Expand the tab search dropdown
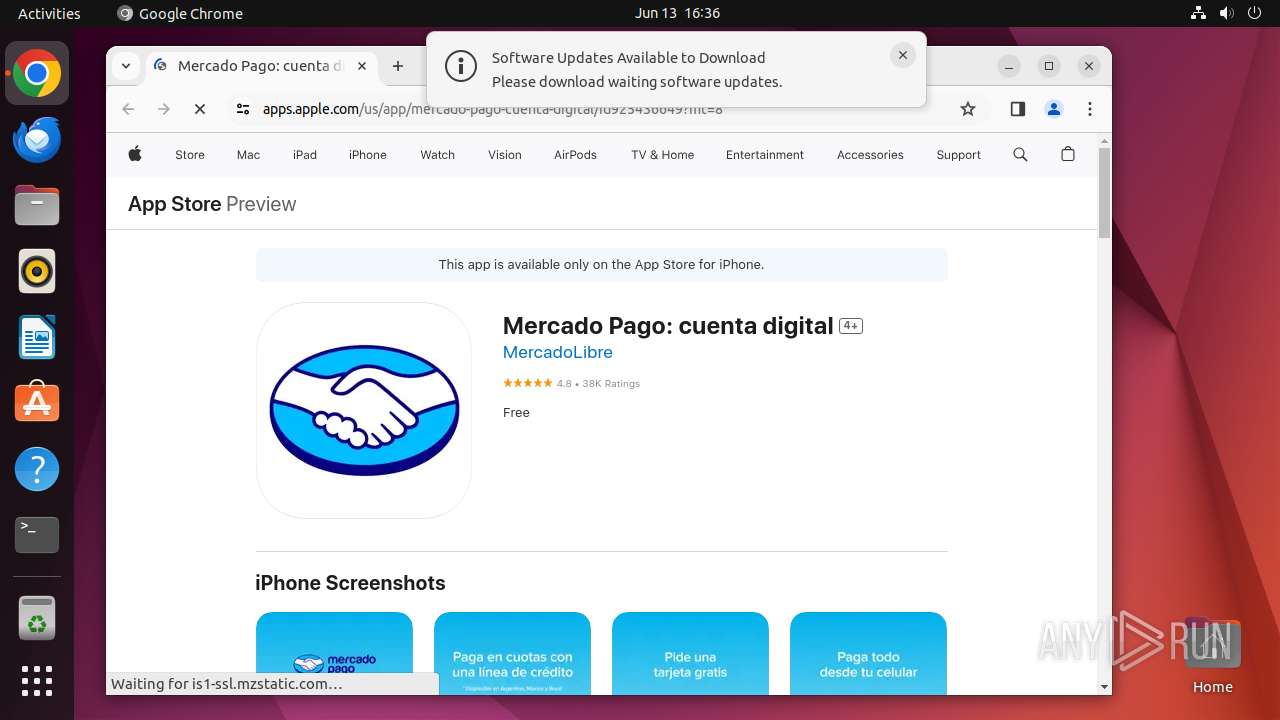1280x720 pixels. pyautogui.click(x=126, y=66)
